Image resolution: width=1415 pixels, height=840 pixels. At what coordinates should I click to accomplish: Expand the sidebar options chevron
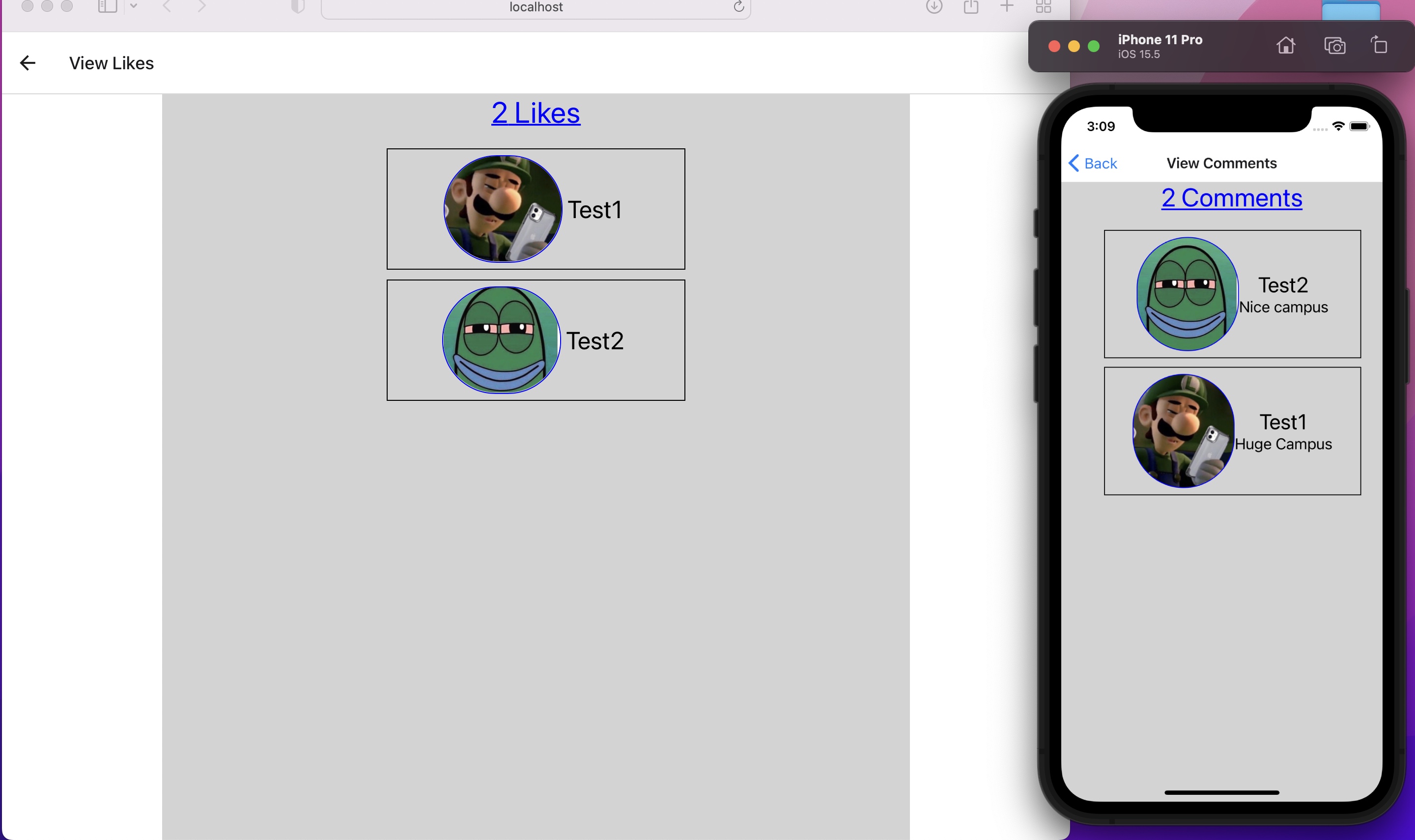(134, 7)
